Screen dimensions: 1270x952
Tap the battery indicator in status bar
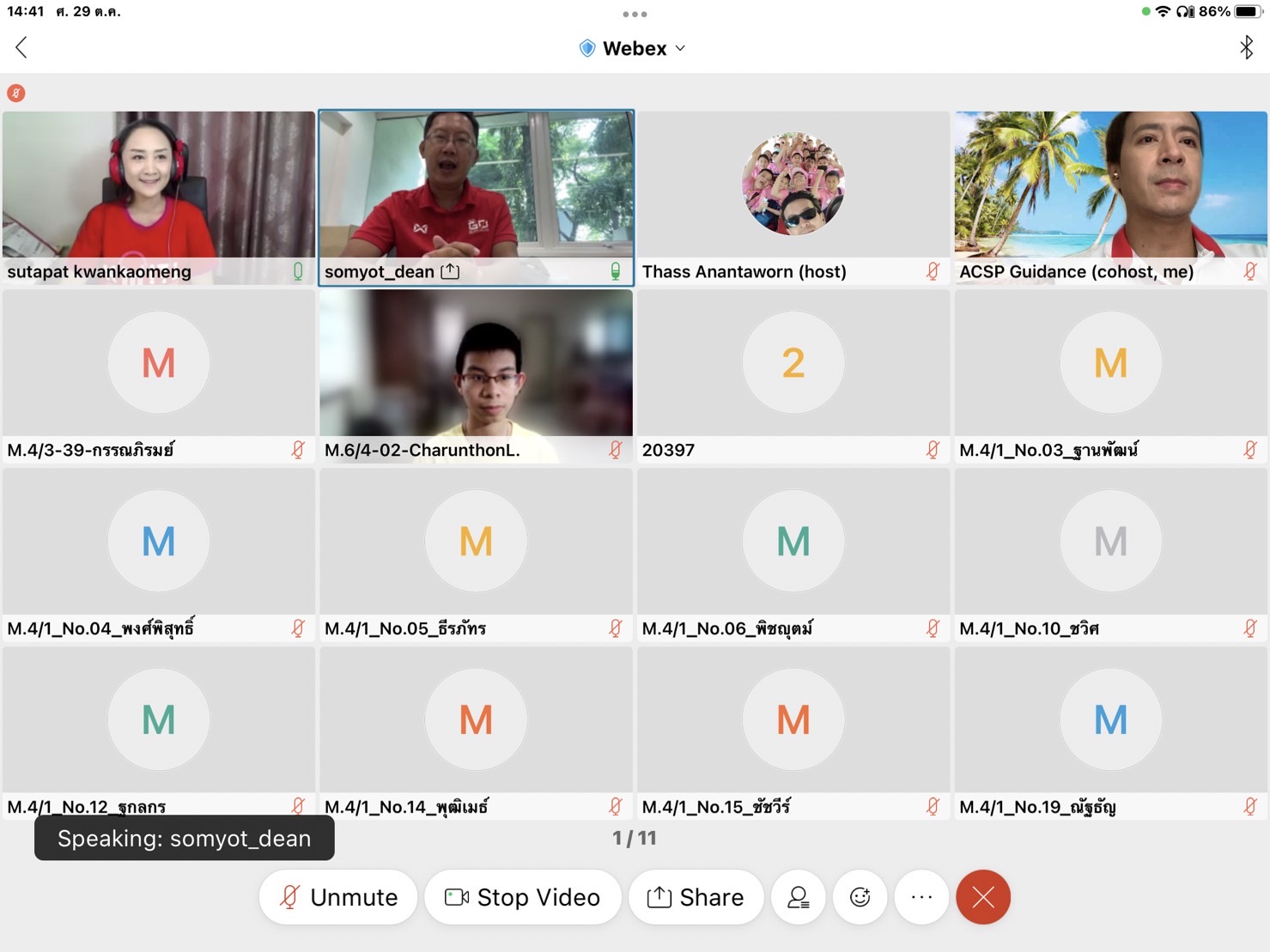(1249, 12)
